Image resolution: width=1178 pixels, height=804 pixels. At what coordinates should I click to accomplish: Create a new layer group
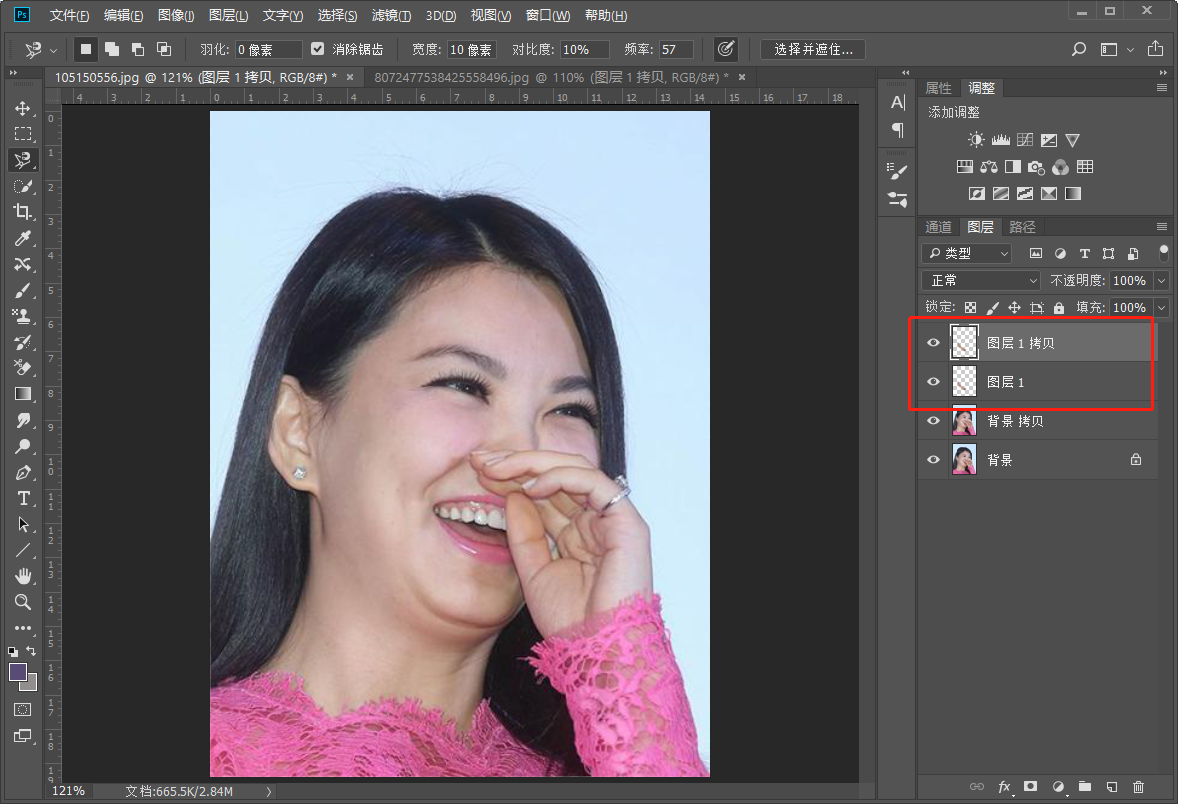point(1085,787)
